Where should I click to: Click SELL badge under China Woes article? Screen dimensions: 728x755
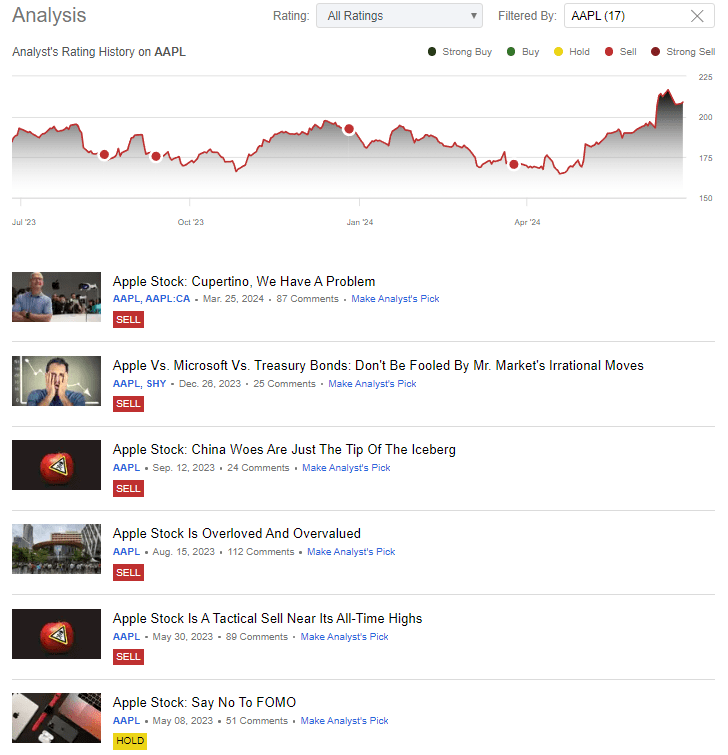(x=128, y=488)
